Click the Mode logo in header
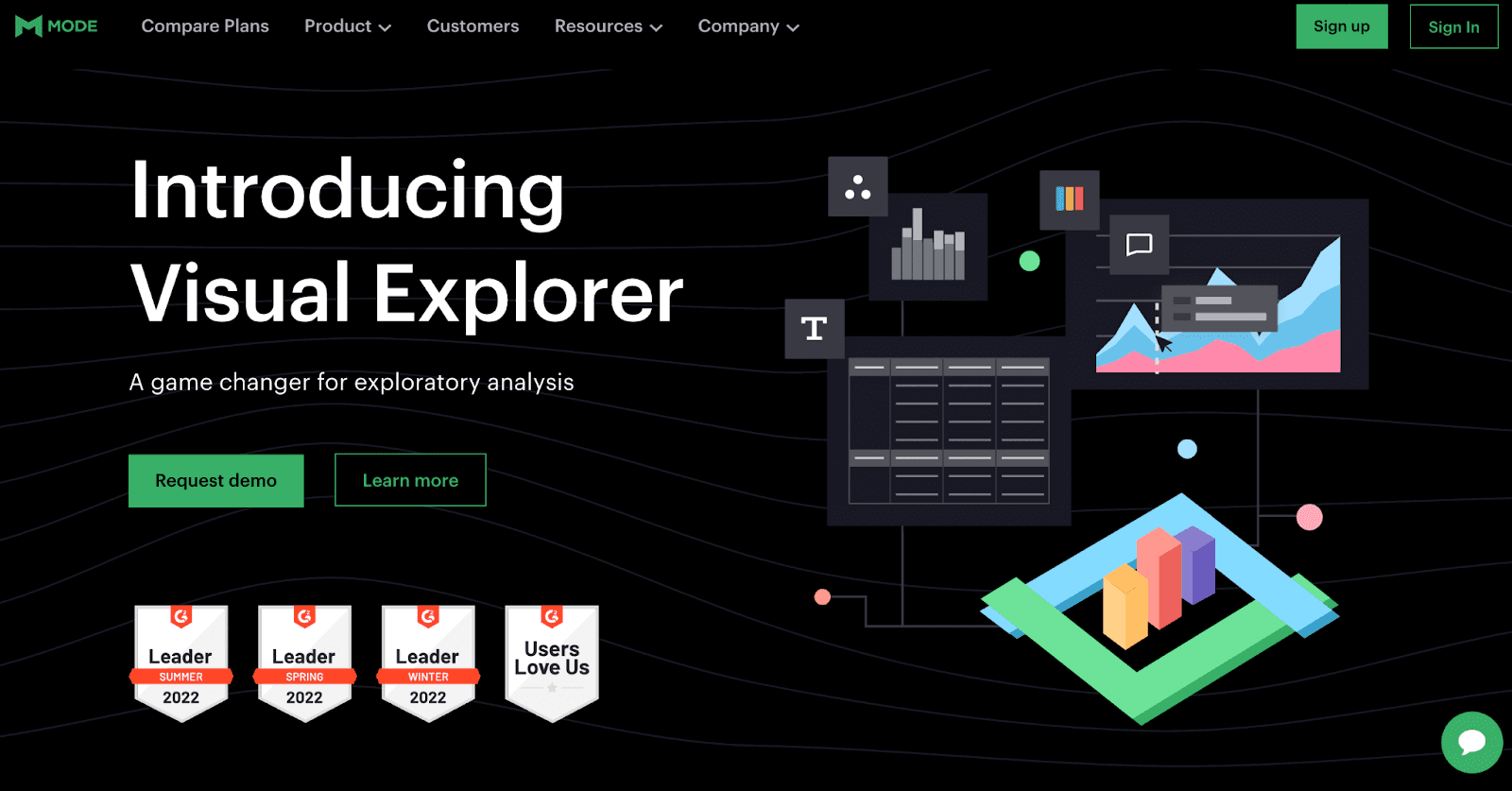The image size is (1512, 791). pyautogui.click(x=57, y=26)
